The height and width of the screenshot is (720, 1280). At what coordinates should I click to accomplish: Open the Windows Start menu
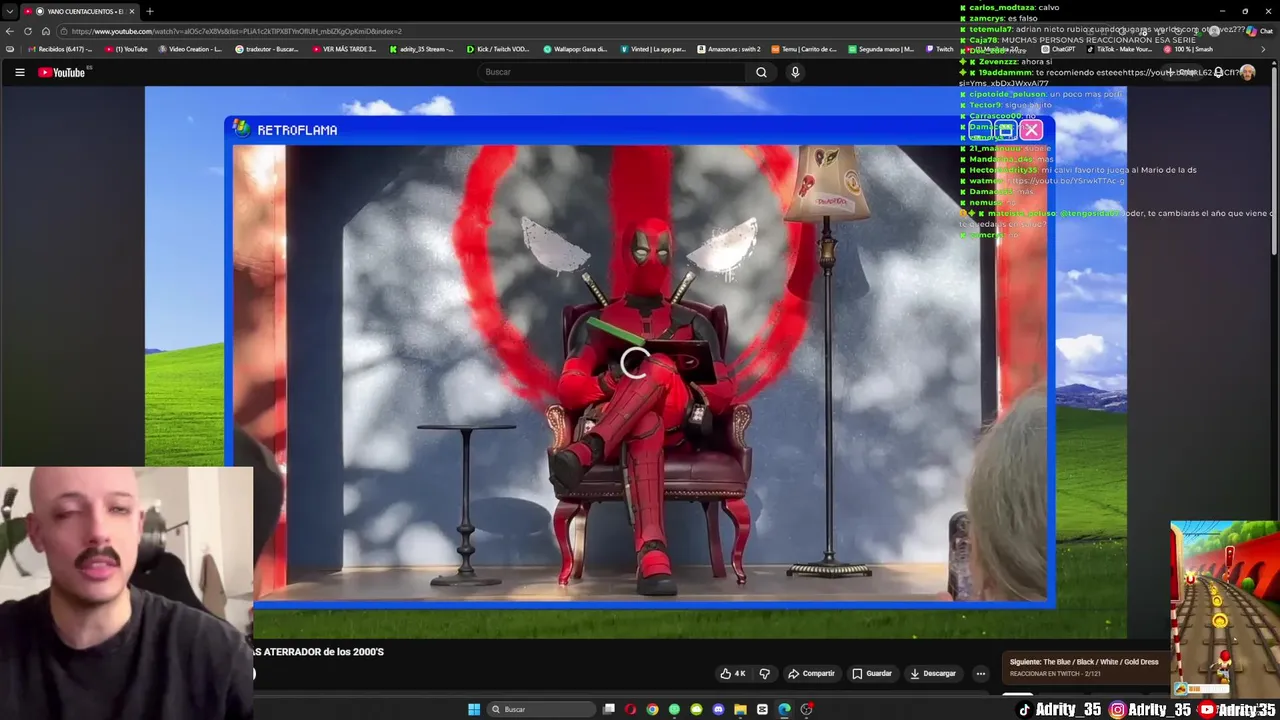(x=474, y=709)
